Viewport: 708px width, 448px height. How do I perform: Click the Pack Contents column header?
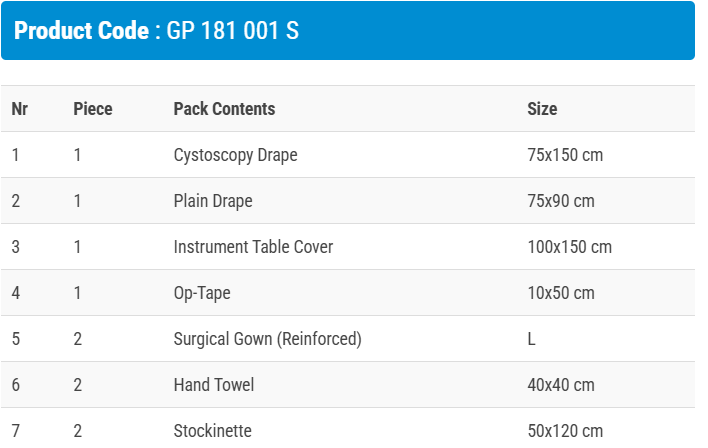(224, 109)
